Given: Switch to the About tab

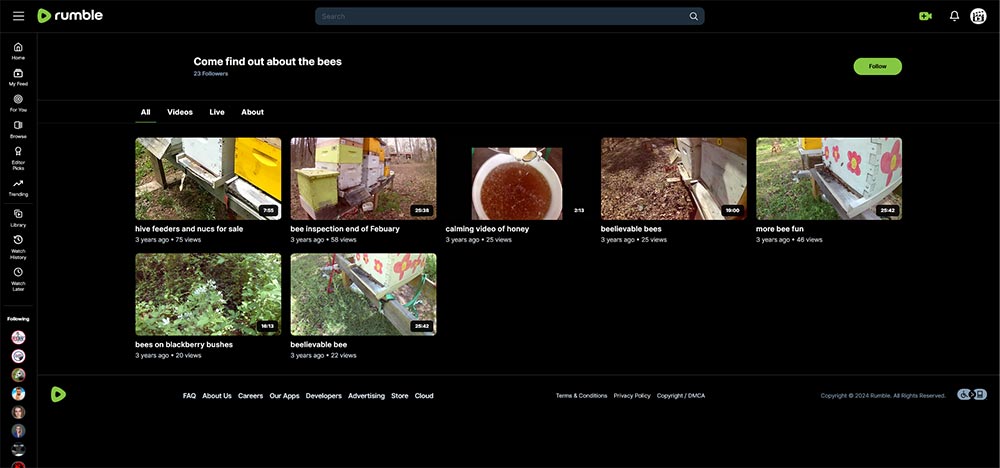Looking at the screenshot, I should click(253, 112).
